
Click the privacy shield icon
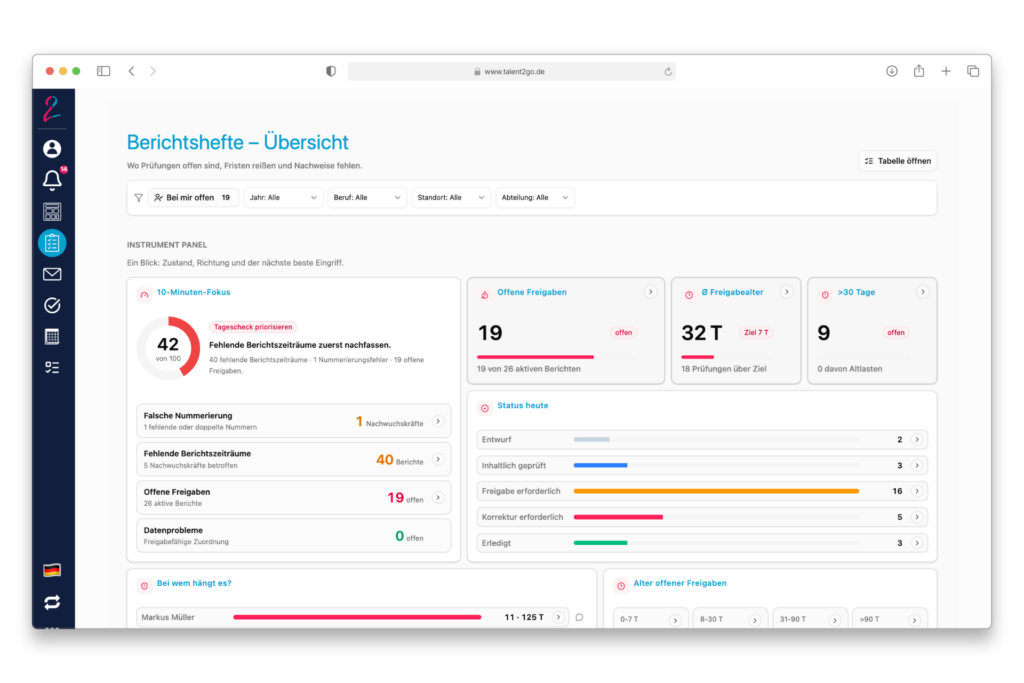coord(331,71)
